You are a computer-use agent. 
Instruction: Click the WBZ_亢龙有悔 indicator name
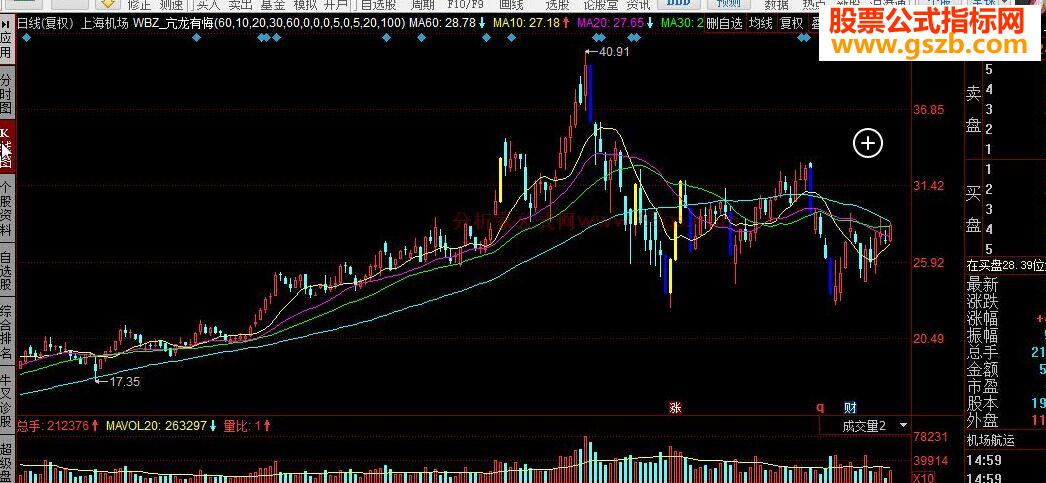[173, 23]
